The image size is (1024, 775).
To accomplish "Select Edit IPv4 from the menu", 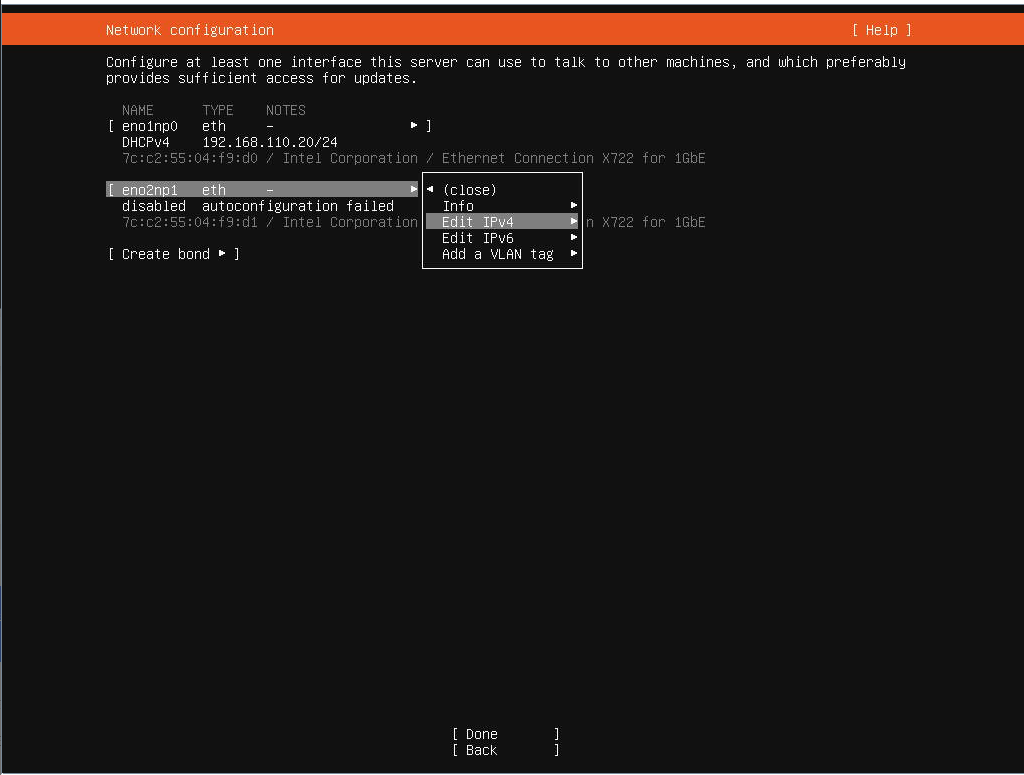I will (x=478, y=222).
